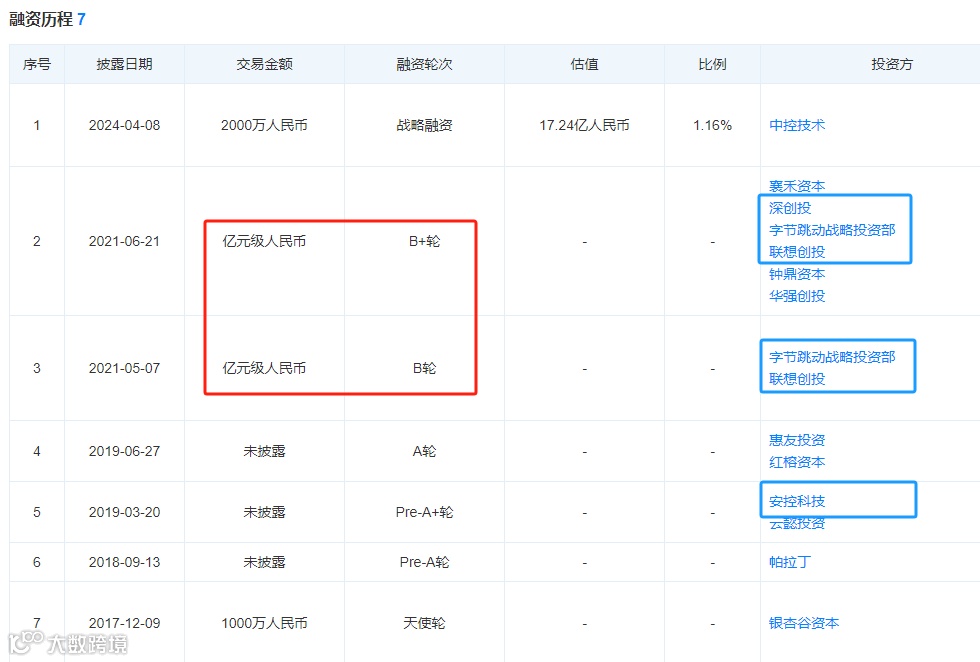Screen dimensions: 980x662
Task: Click the 融资轮次 column header
Action: pyautogui.click(x=424, y=64)
